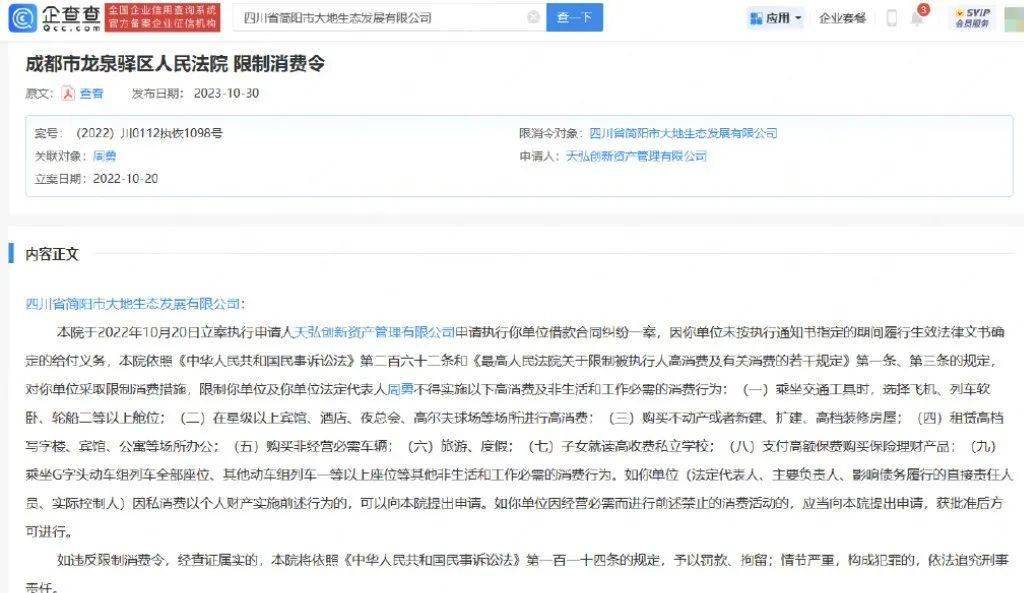Open the 限消令对象 company link
The width and height of the screenshot is (1024, 593).
(x=683, y=133)
